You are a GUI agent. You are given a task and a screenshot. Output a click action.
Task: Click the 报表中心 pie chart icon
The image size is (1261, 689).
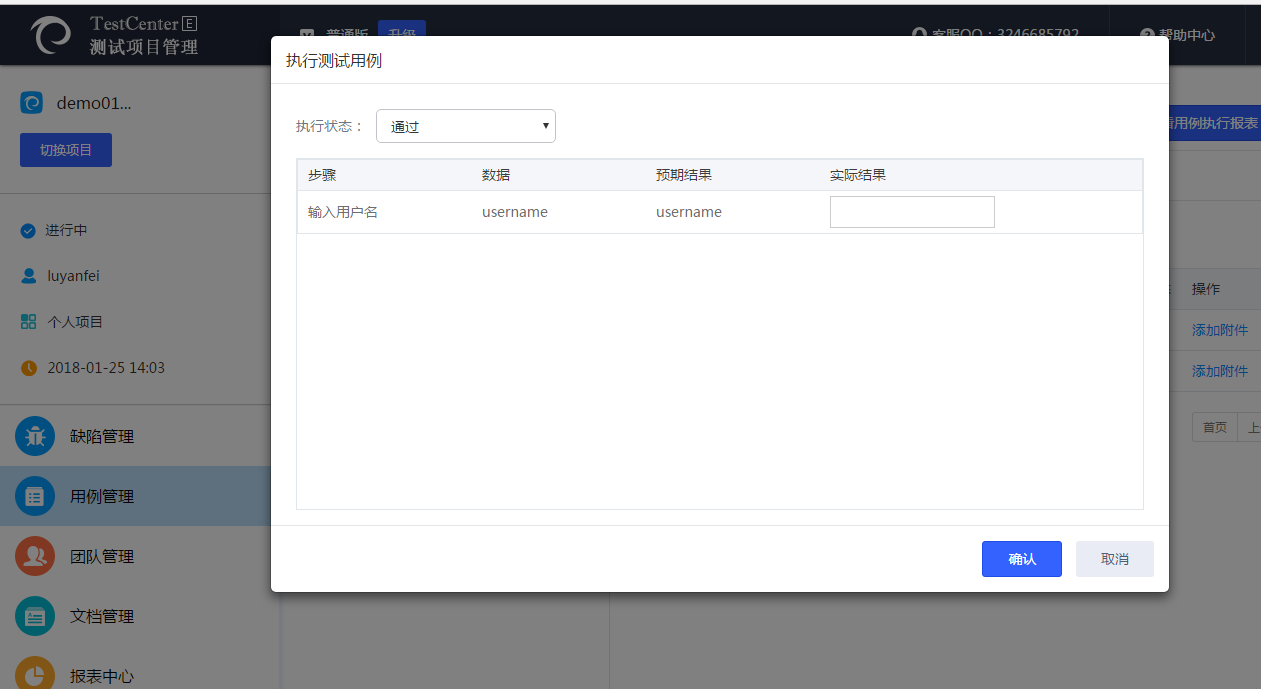coord(35,675)
